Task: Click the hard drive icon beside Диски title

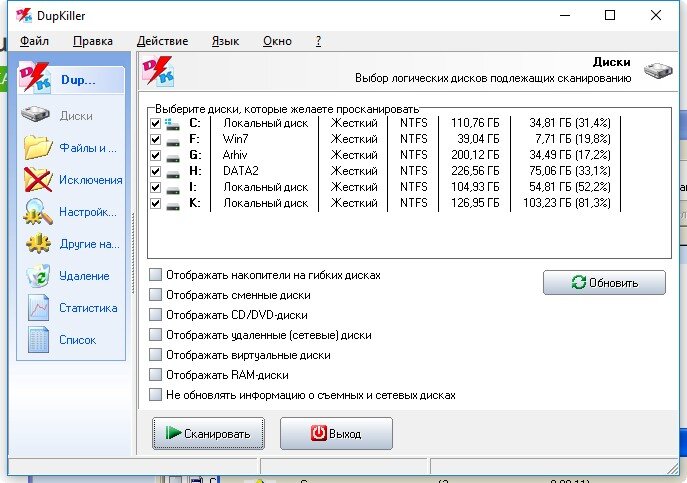Action: (x=658, y=70)
